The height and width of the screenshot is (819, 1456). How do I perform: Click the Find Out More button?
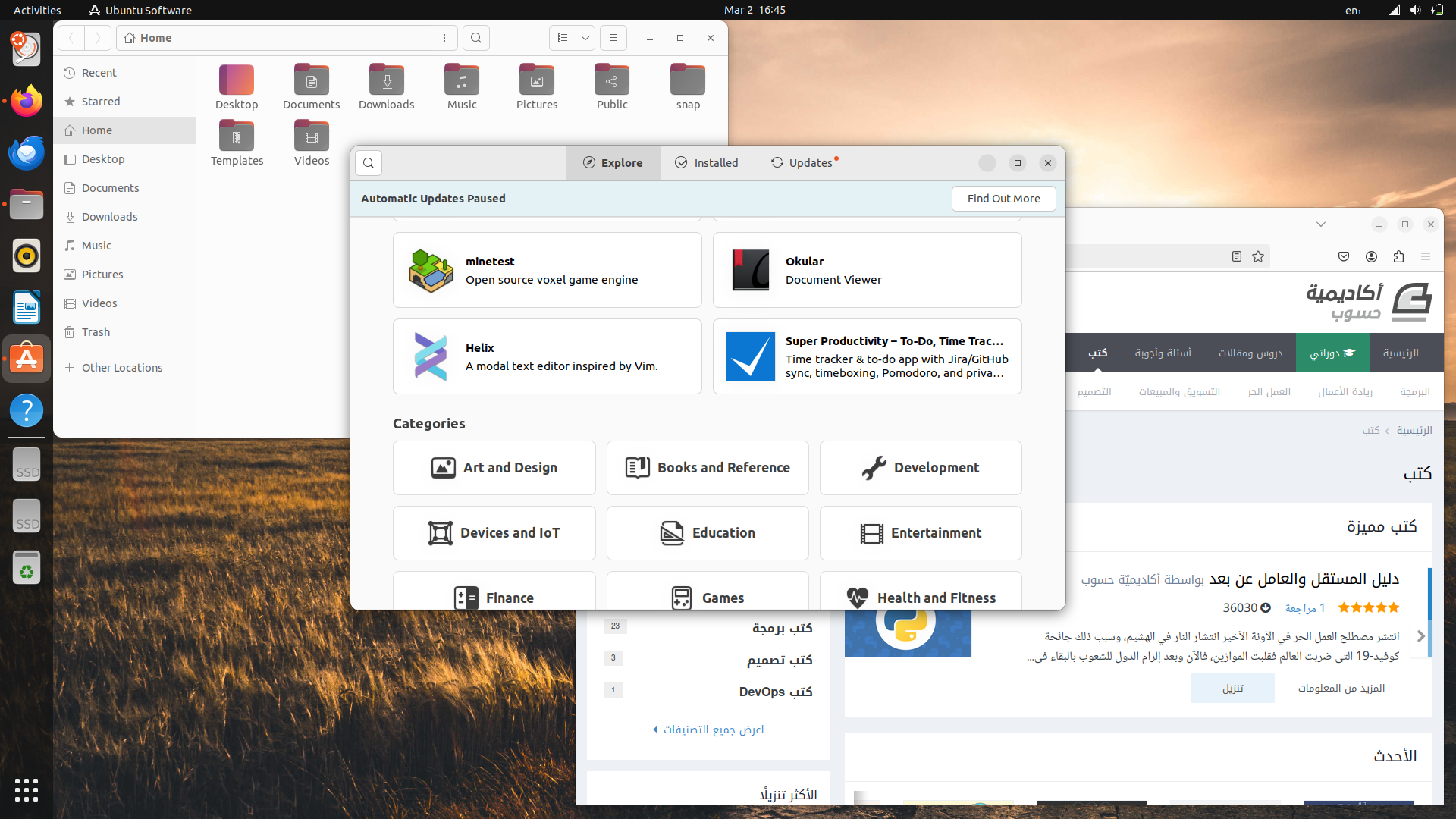coord(1003,199)
